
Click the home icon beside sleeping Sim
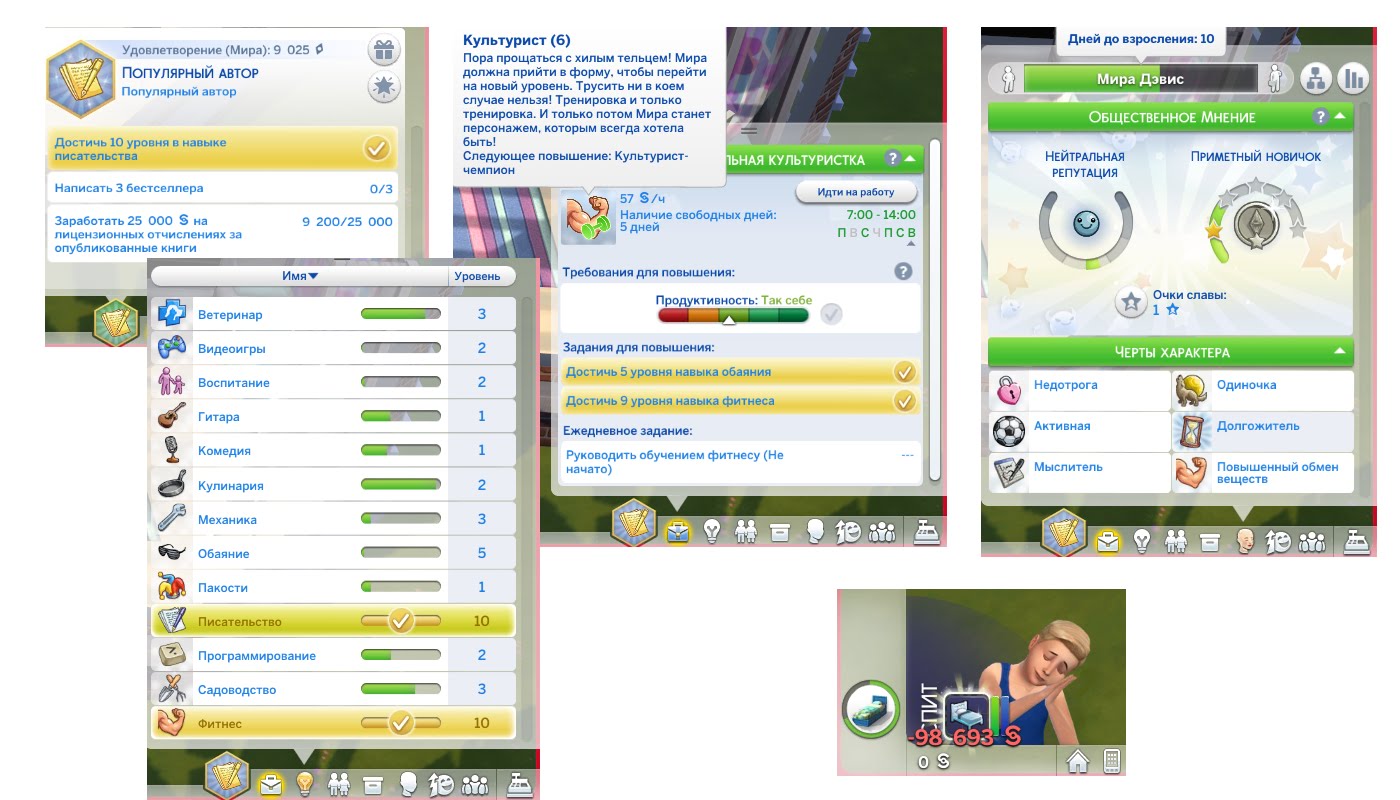1078,761
